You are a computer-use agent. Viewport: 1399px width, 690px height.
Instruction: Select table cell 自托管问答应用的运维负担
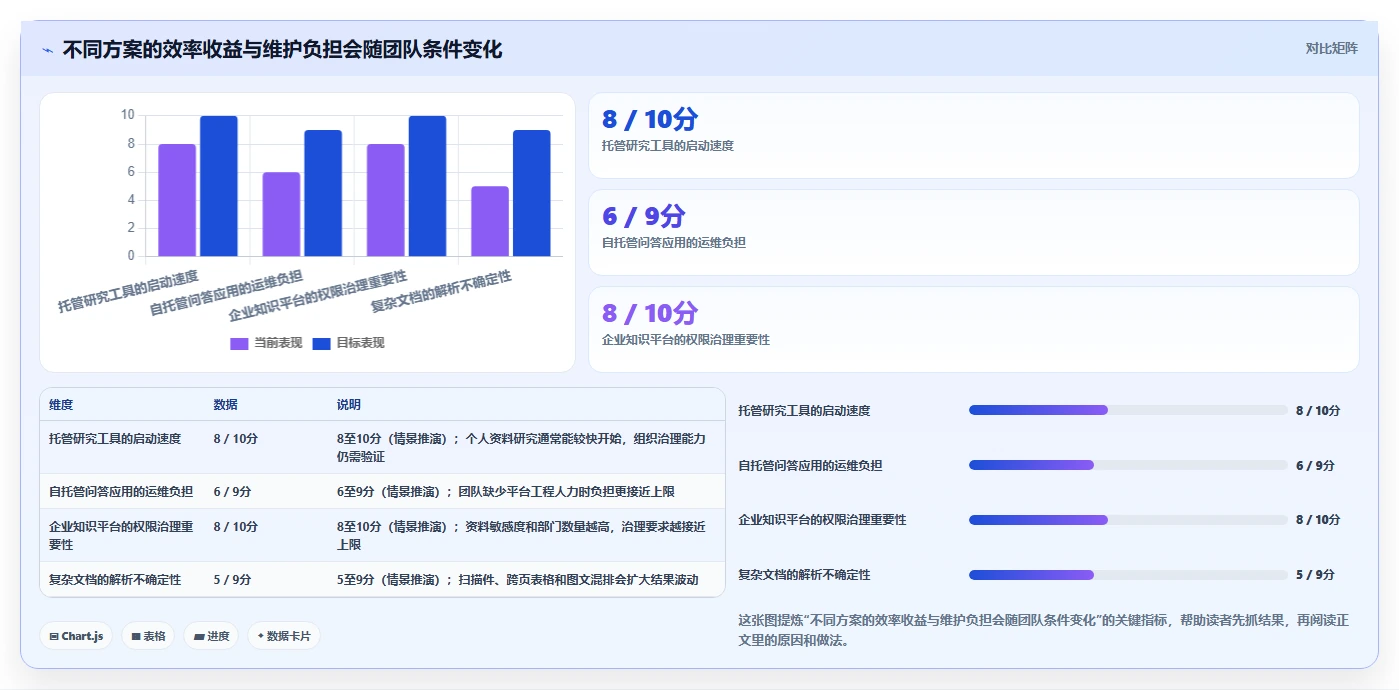[121, 492]
